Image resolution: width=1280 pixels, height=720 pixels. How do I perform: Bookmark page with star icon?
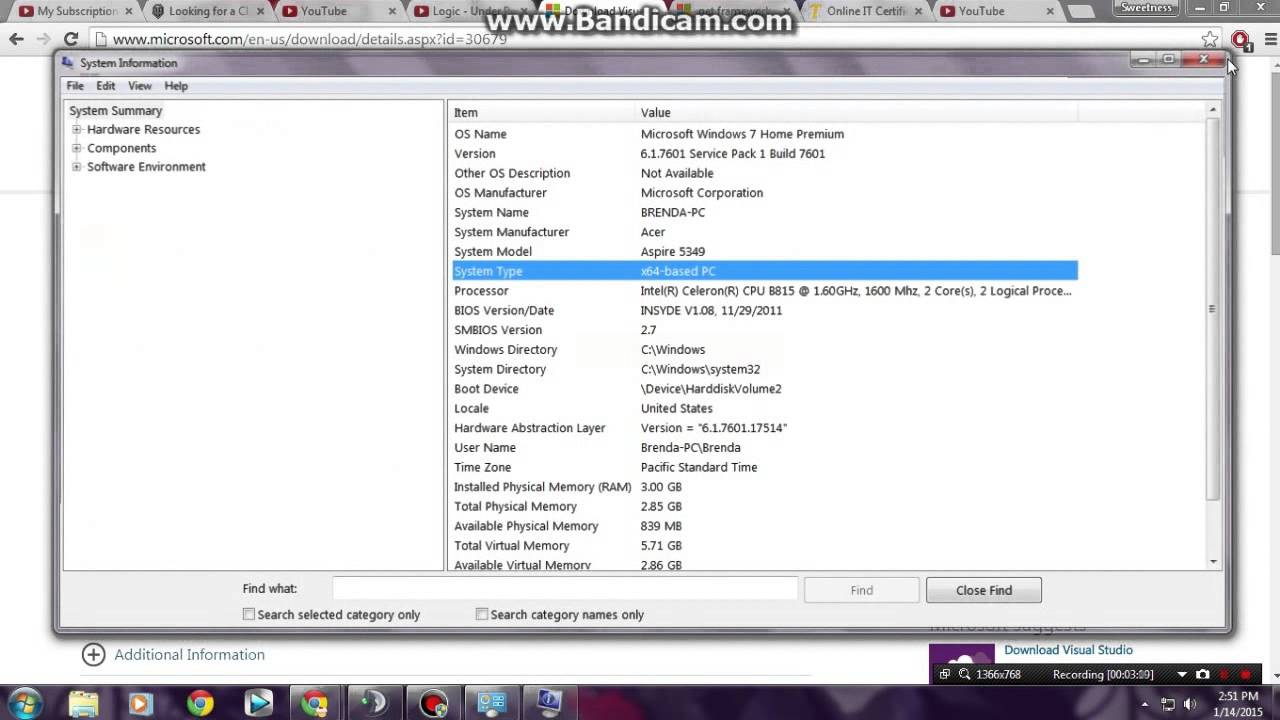(1210, 39)
